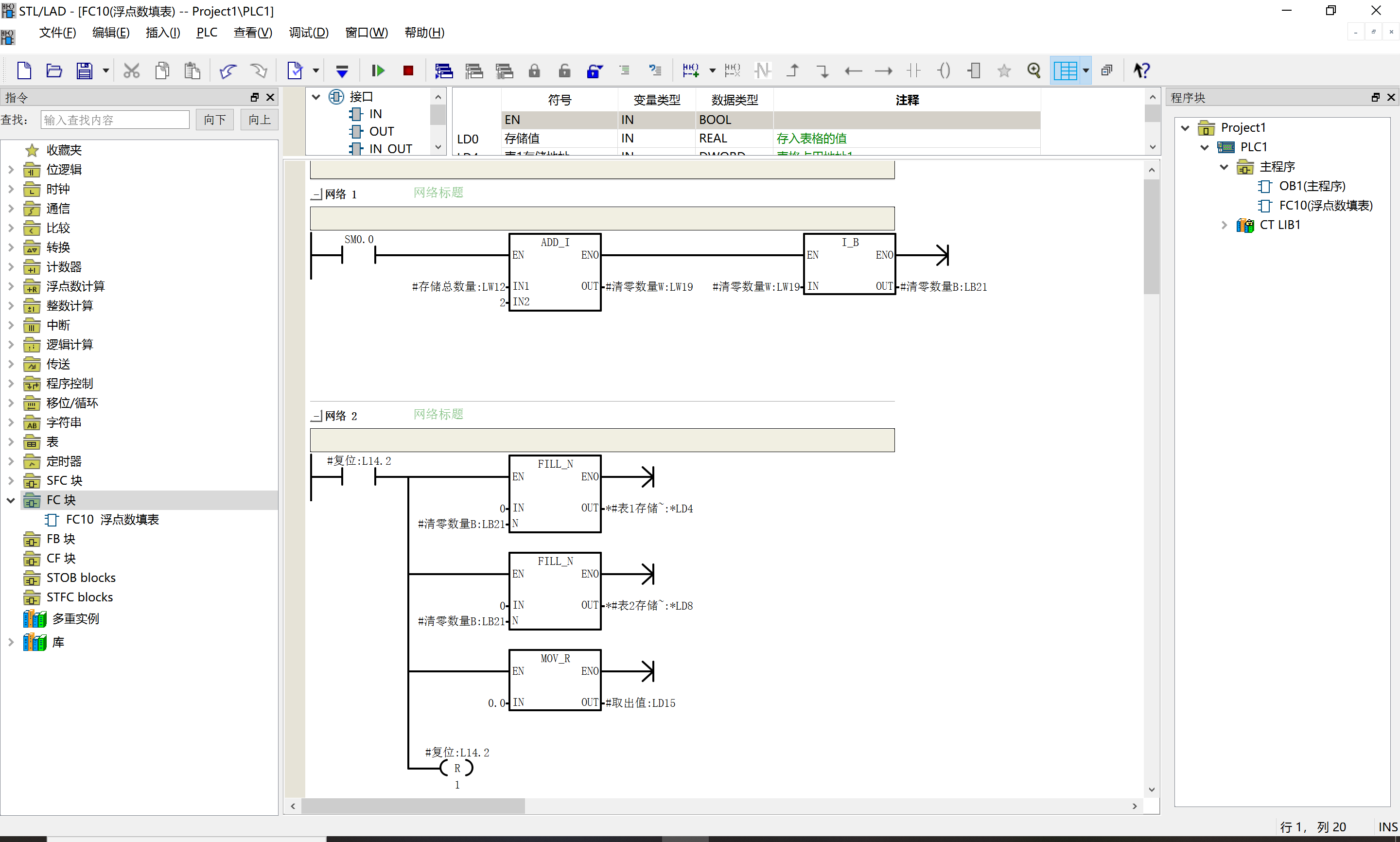The height and width of the screenshot is (842, 1400).
Task: Cut selection using the scissors icon
Action: (x=132, y=70)
